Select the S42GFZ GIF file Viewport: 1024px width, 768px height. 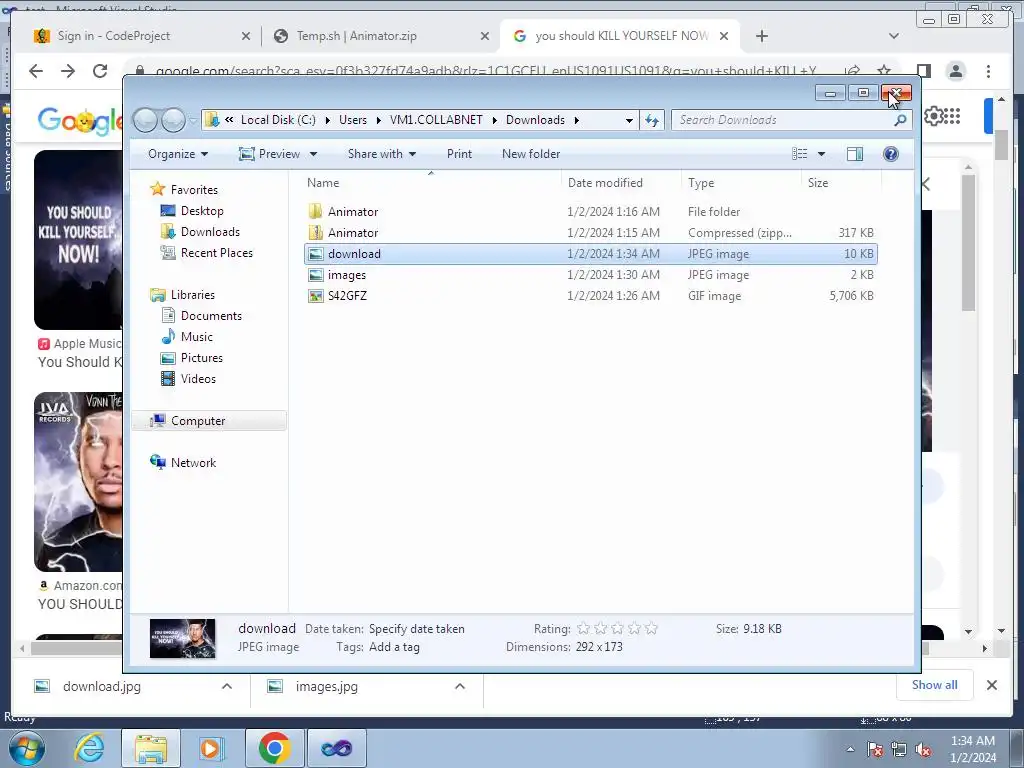click(x=590, y=296)
